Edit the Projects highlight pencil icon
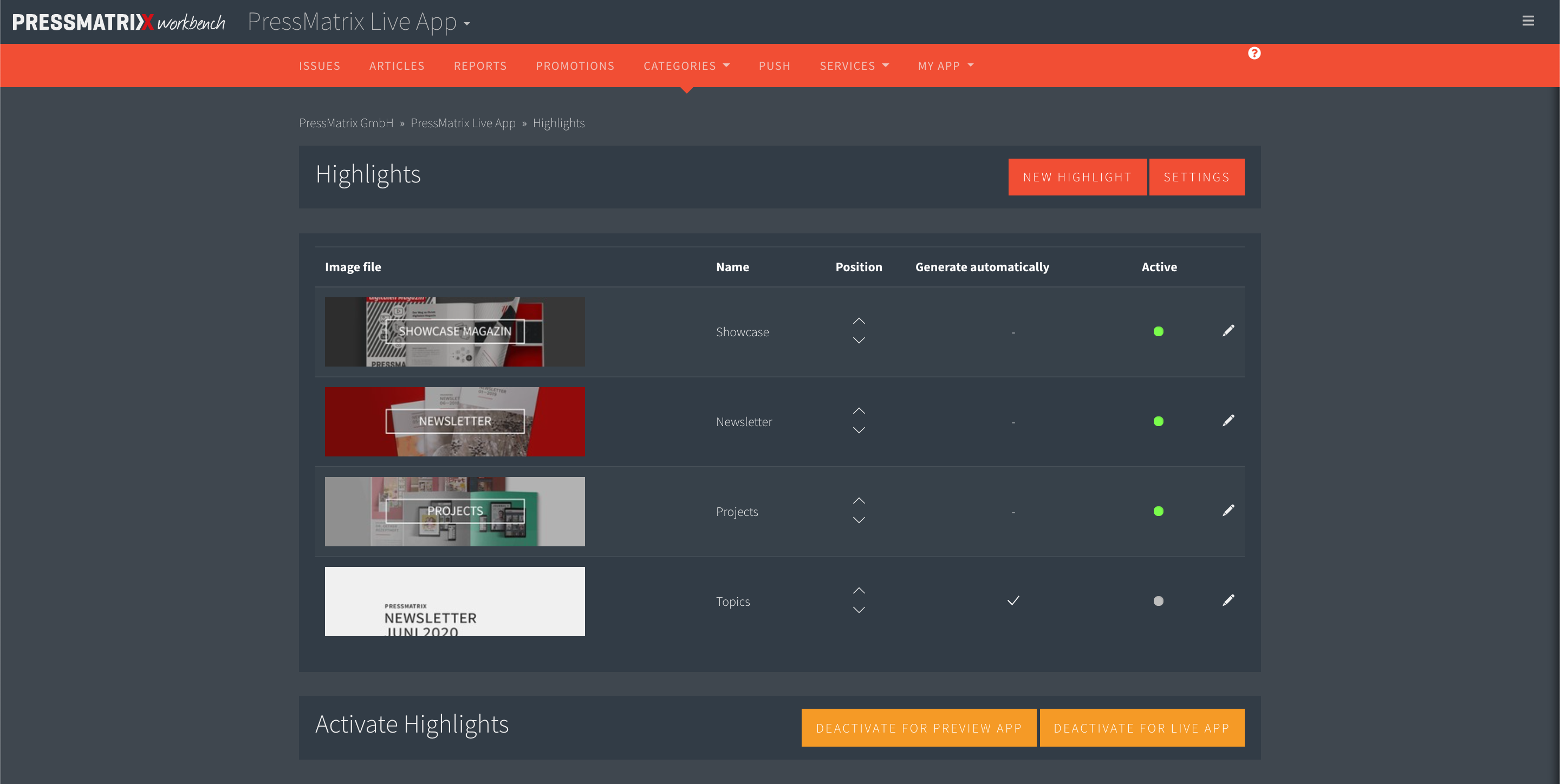Image resolution: width=1560 pixels, height=784 pixels. click(x=1228, y=511)
